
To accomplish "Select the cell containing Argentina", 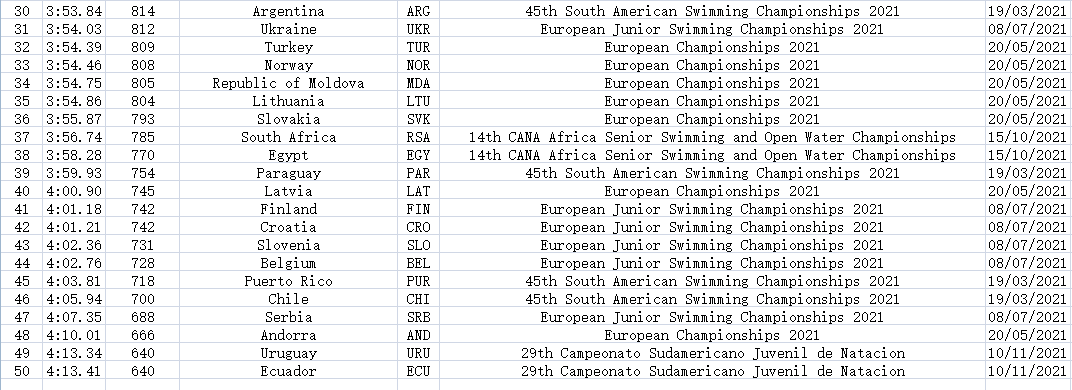I will pyautogui.click(x=289, y=11).
